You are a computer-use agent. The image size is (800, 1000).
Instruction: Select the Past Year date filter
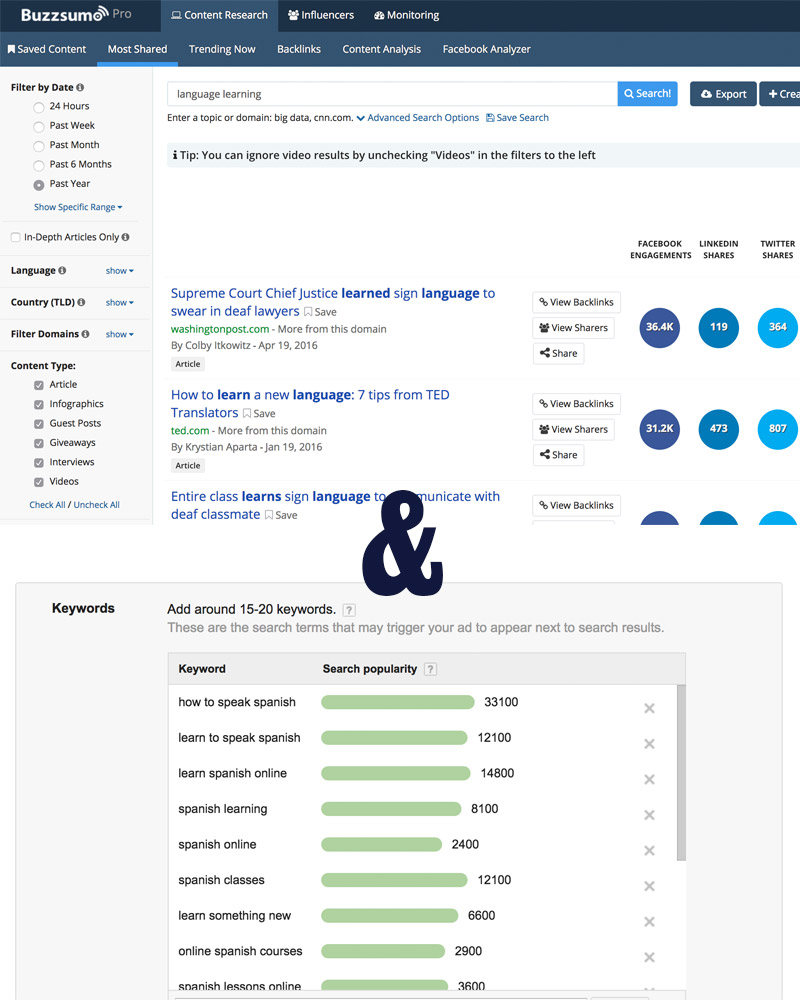tap(39, 184)
